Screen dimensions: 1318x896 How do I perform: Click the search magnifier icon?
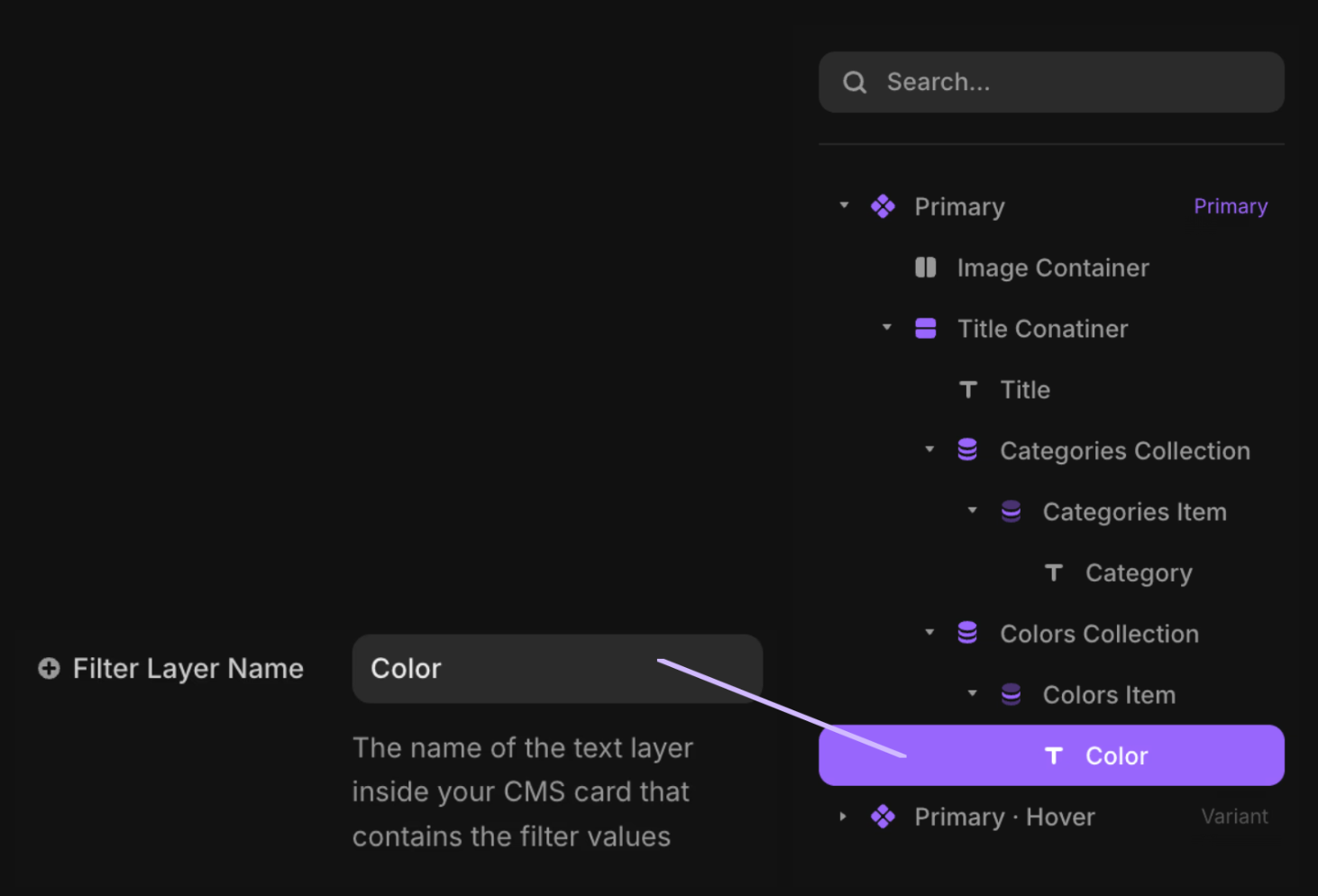(855, 83)
